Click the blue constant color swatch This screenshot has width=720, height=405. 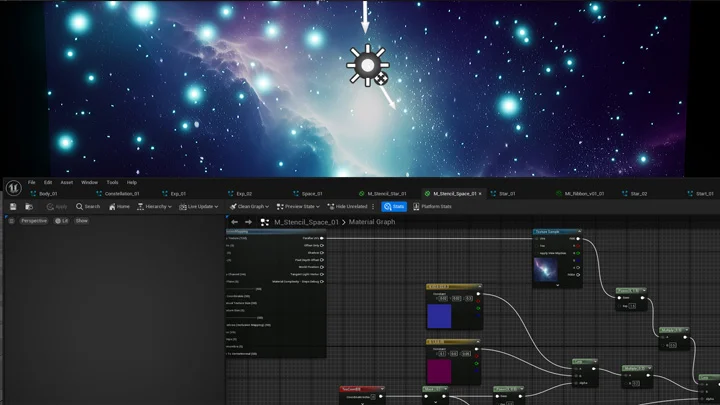(x=439, y=316)
